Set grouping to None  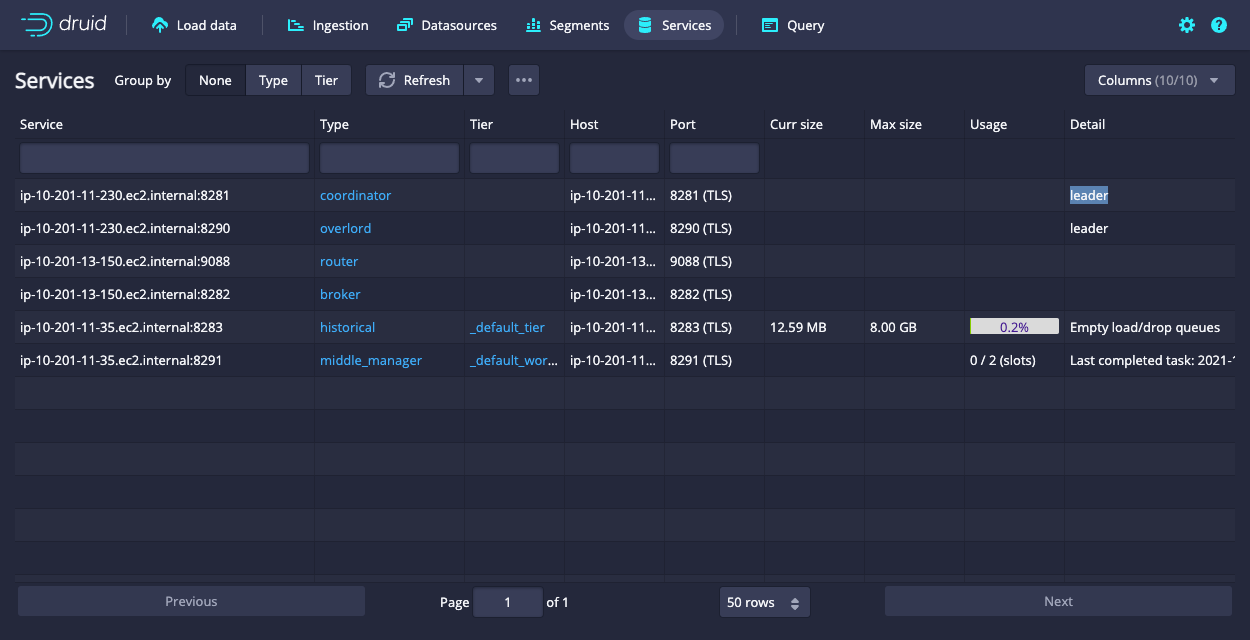(215, 80)
